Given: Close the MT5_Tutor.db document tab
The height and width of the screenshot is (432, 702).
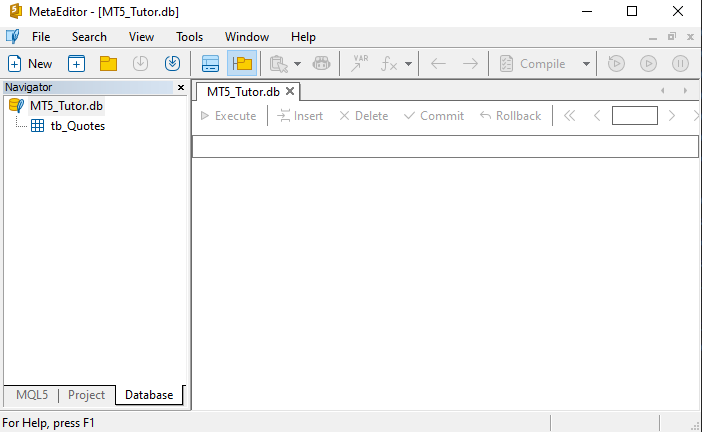Looking at the screenshot, I should pos(290,91).
